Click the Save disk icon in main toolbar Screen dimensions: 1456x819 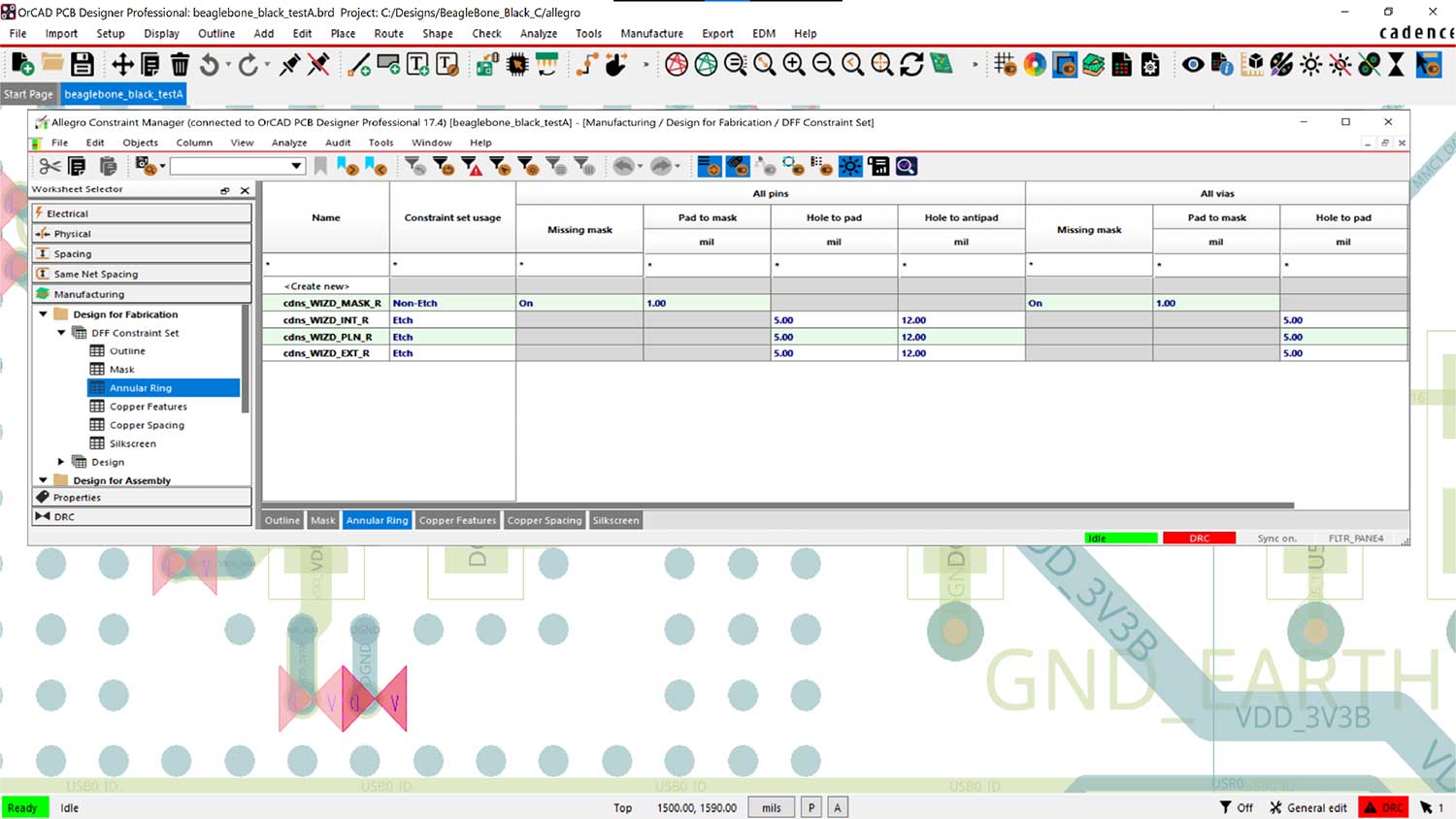point(83,64)
